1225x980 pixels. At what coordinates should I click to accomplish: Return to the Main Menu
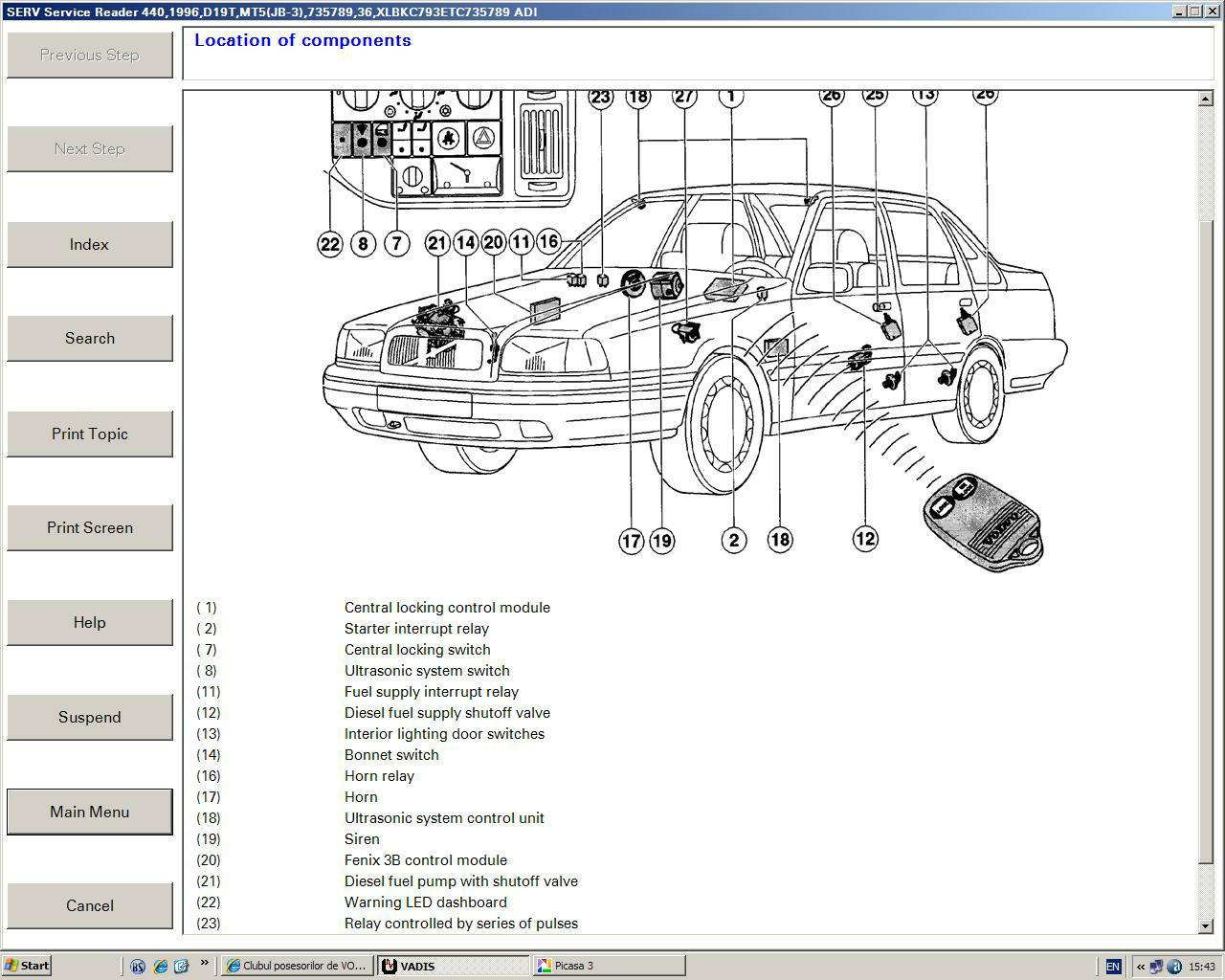pyautogui.click(x=89, y=812)
